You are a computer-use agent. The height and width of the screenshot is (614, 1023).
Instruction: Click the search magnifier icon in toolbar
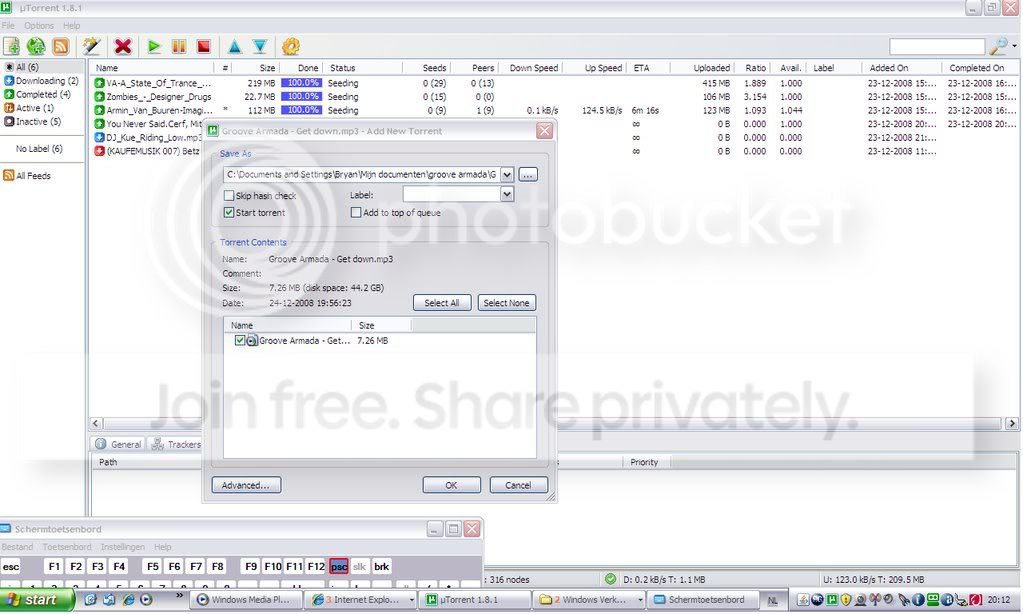[998, 46]
